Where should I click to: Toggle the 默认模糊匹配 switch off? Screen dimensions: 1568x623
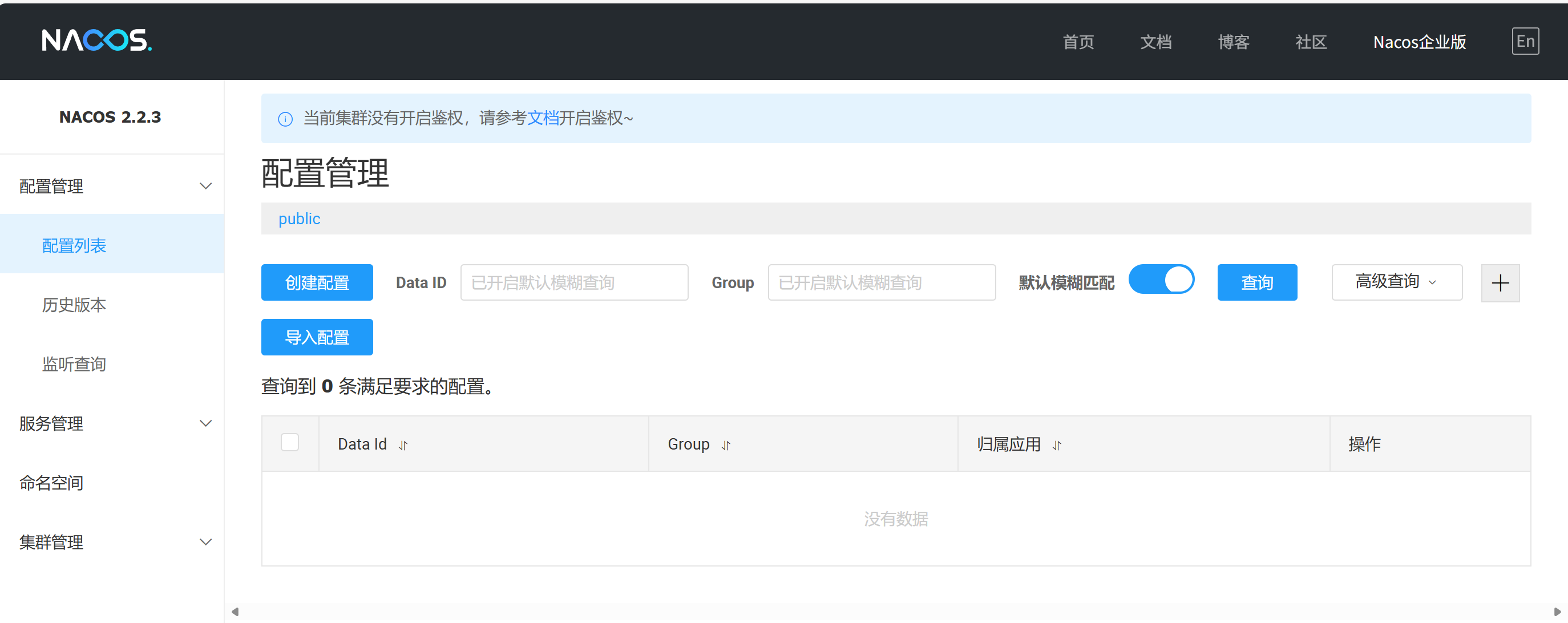1161,280
